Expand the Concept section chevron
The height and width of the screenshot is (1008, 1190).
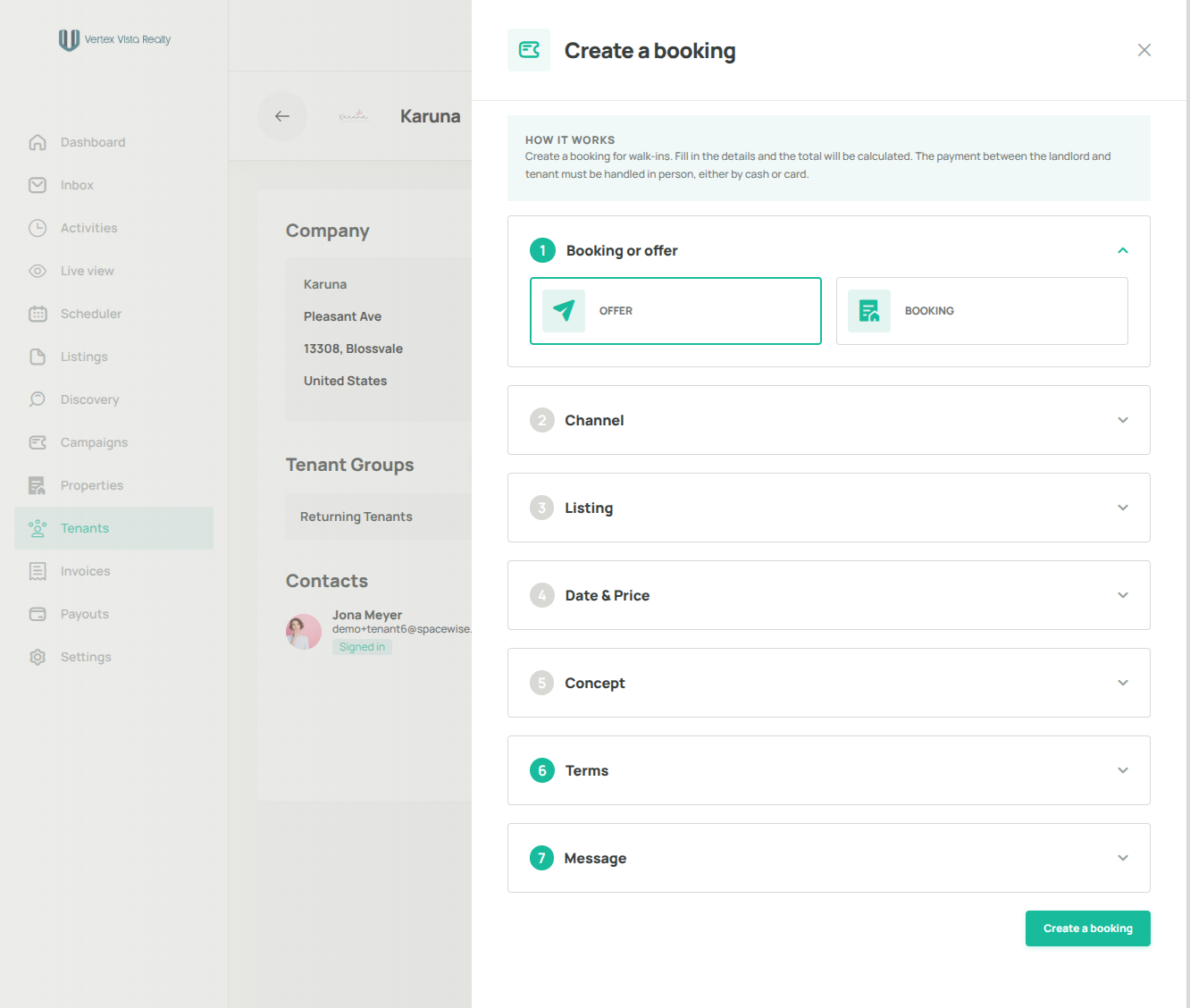1123,683
